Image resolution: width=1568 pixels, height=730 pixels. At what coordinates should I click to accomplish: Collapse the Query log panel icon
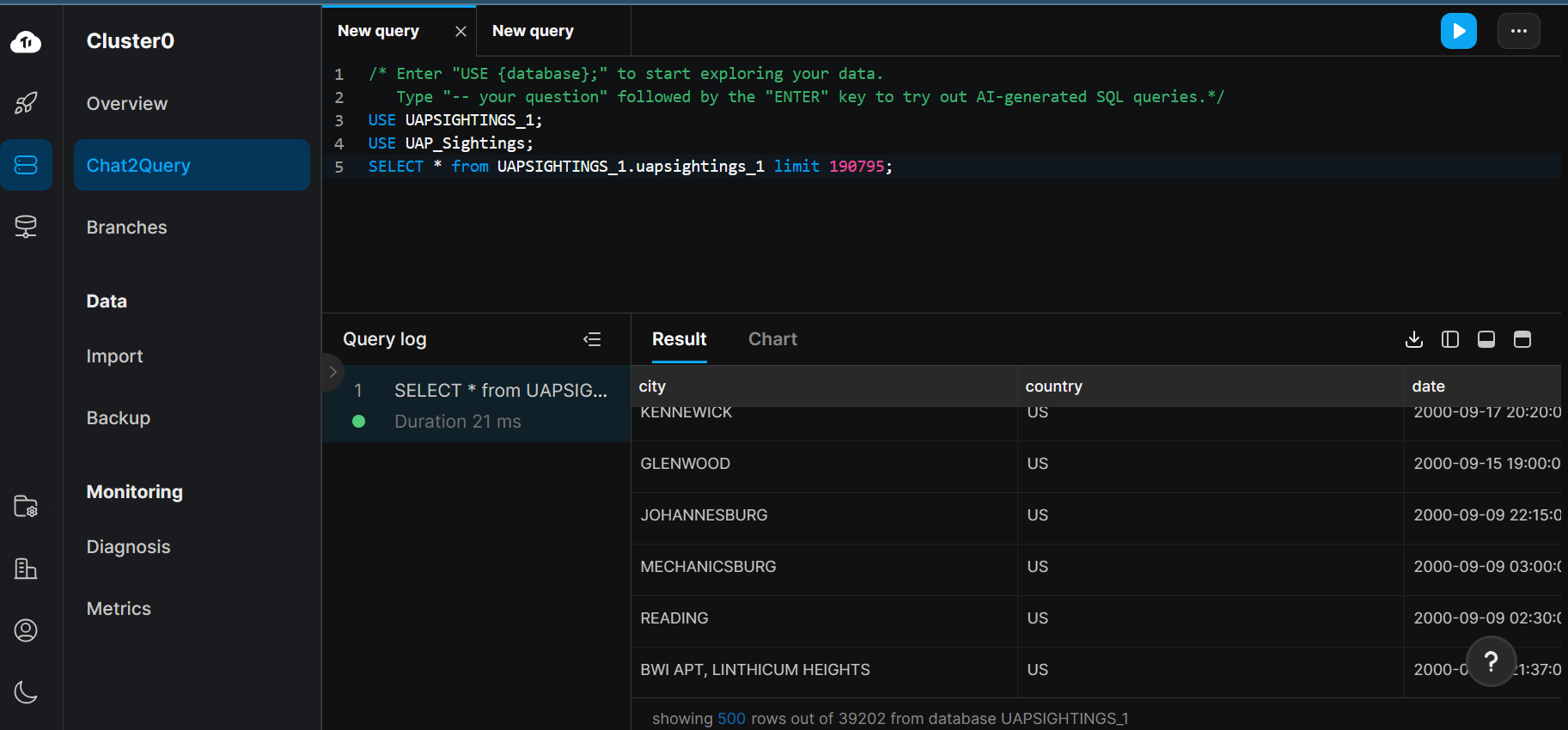click(x=592, y=339)
